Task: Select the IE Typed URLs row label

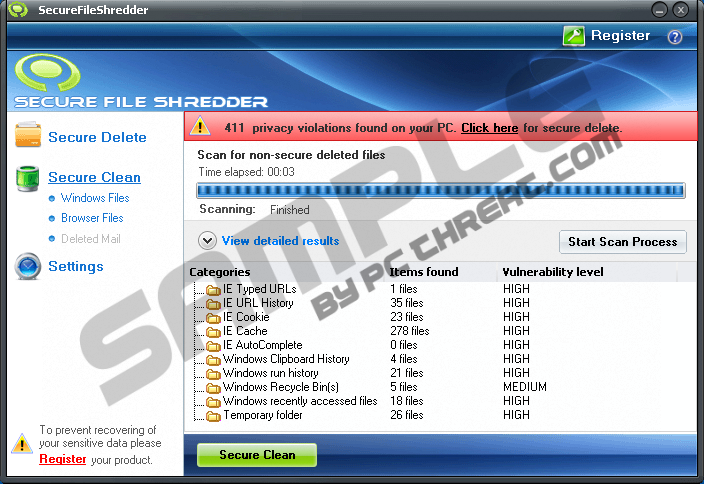Action: pyautogui.click(x=260, y=289)
